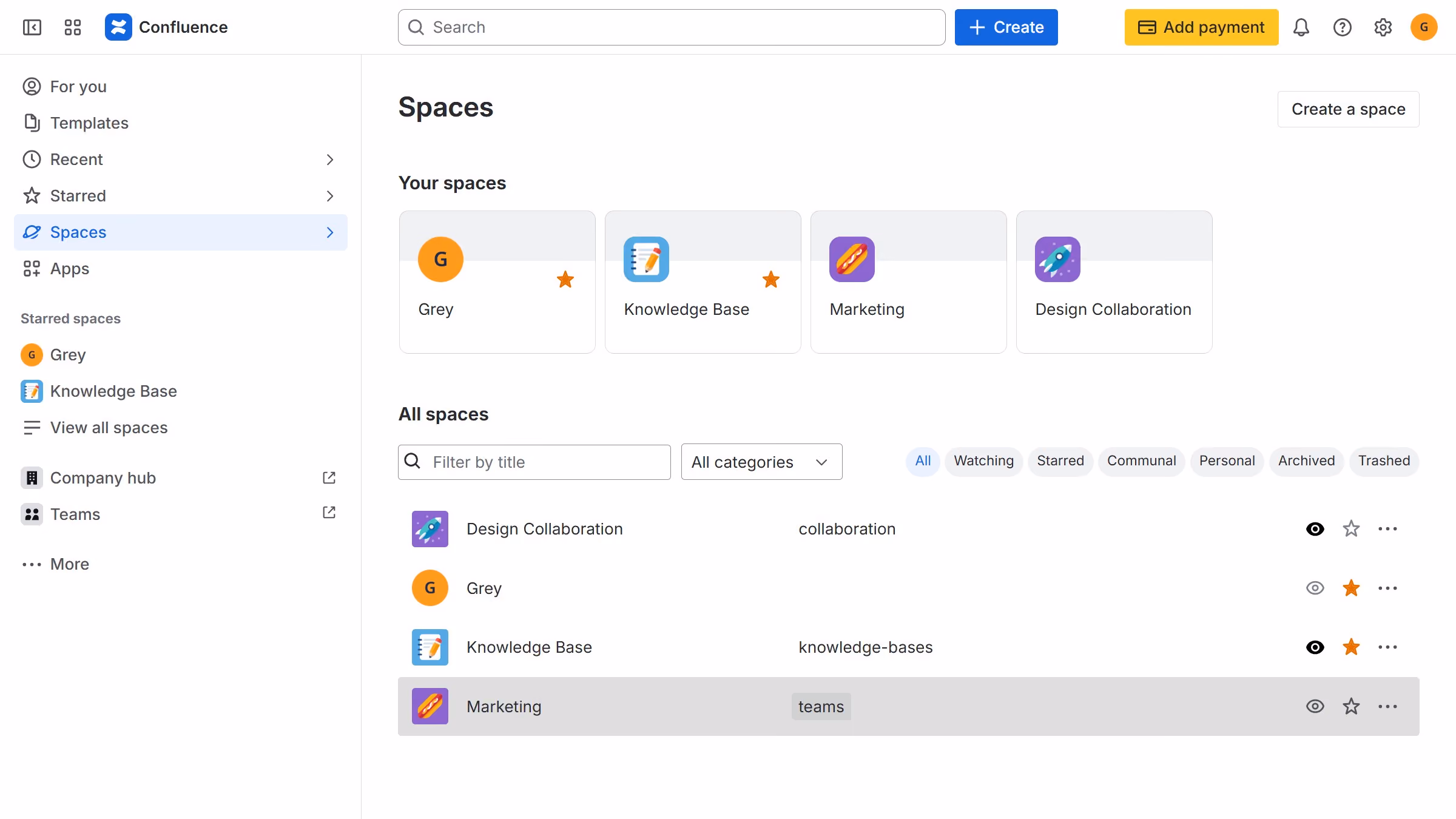Open more actions for Knowledge Base row

tap(1387, 647)
